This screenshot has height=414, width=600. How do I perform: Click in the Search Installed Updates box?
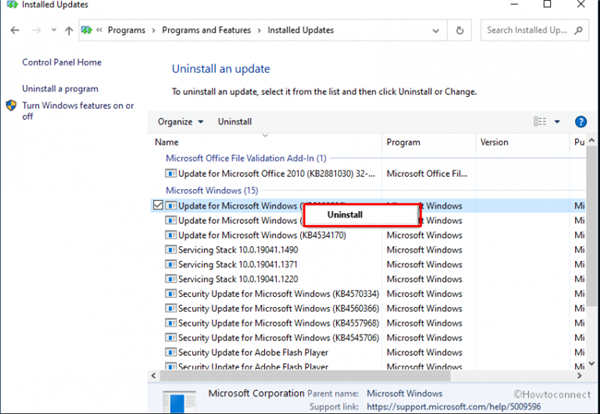(x=528, y=31)
